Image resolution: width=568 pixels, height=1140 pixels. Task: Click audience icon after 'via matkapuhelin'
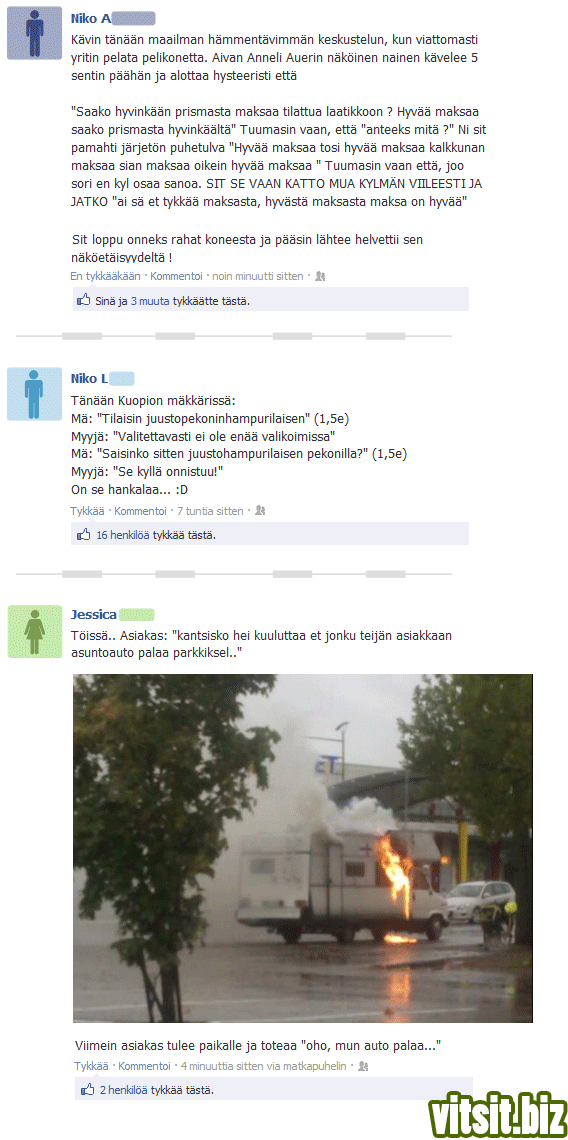[364, 1066]
